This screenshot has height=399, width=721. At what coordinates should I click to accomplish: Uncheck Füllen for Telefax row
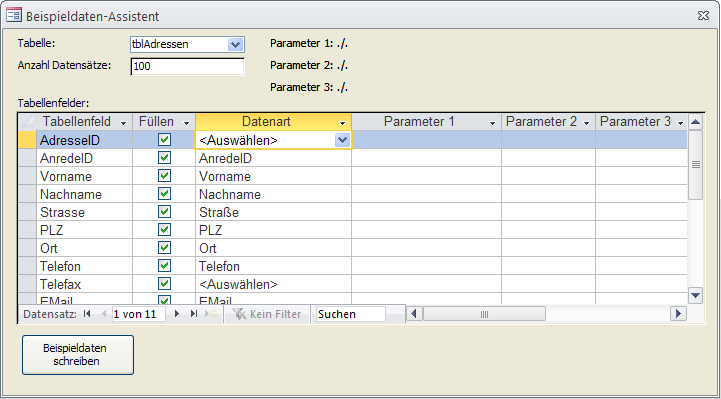(164, 284)
